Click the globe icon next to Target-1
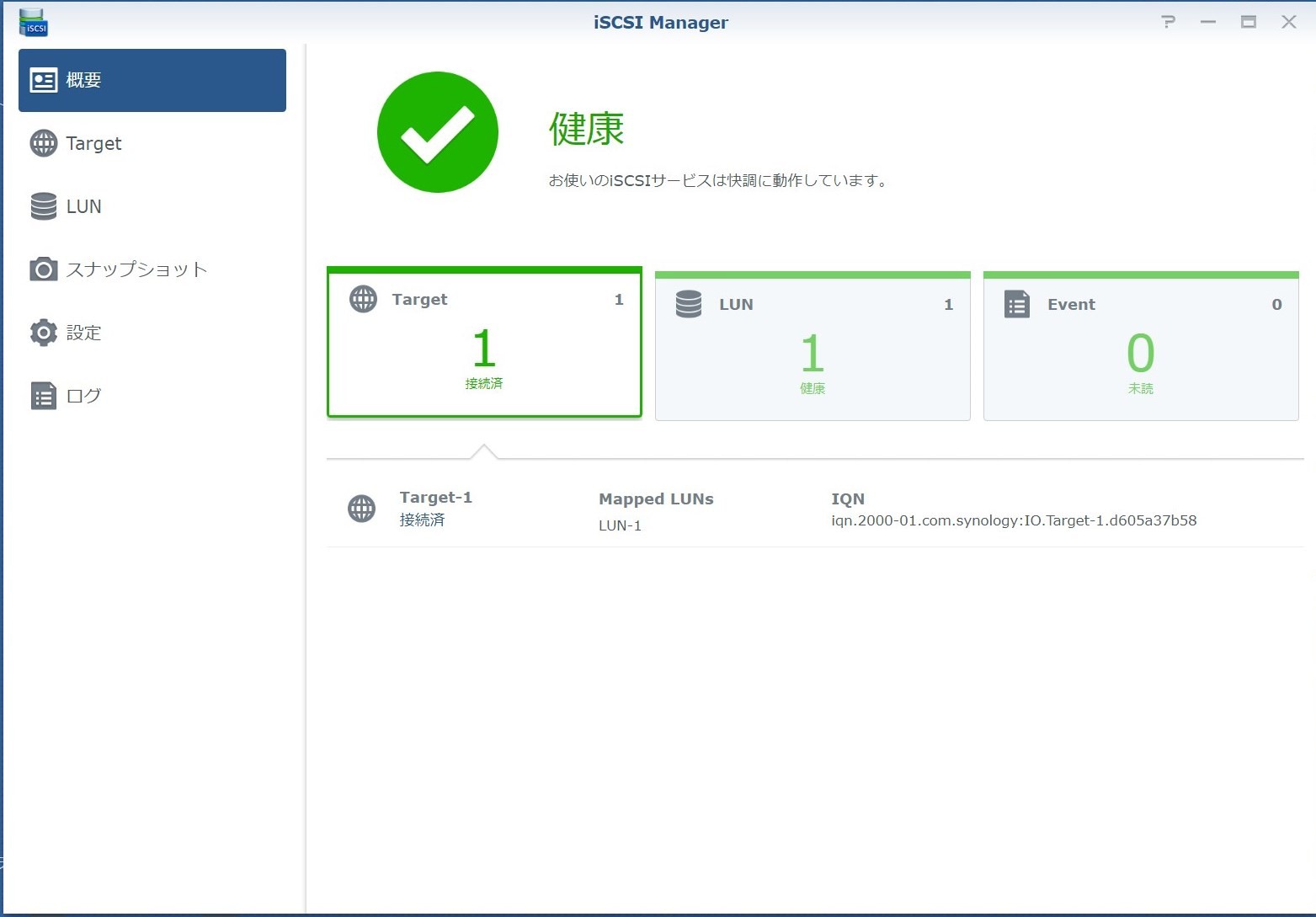This screenshot has width=1316, height=917. 362,509
